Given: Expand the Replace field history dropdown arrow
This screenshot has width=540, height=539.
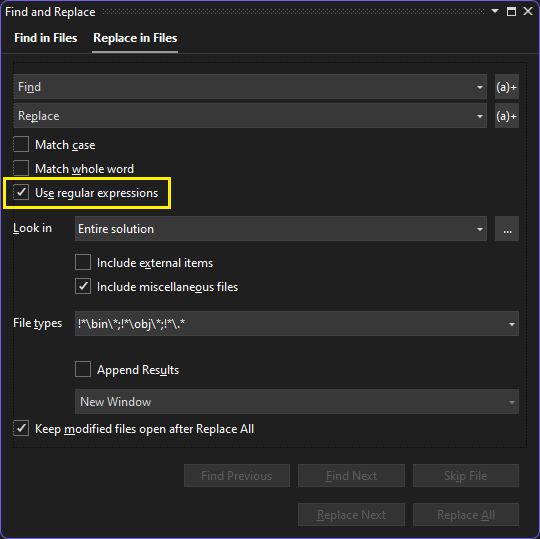Looking at the screenshot, I should point(479,116).
